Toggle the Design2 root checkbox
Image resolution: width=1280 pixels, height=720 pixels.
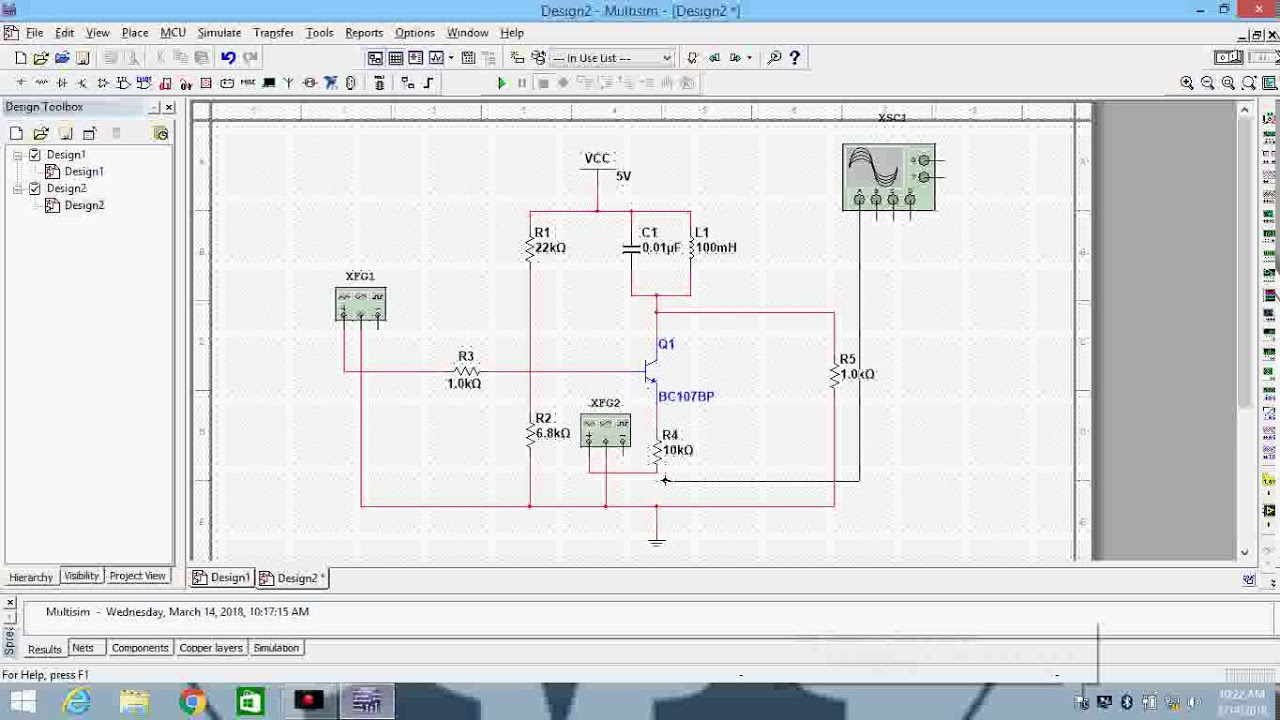pyautogui.click(x=35, y=188)
